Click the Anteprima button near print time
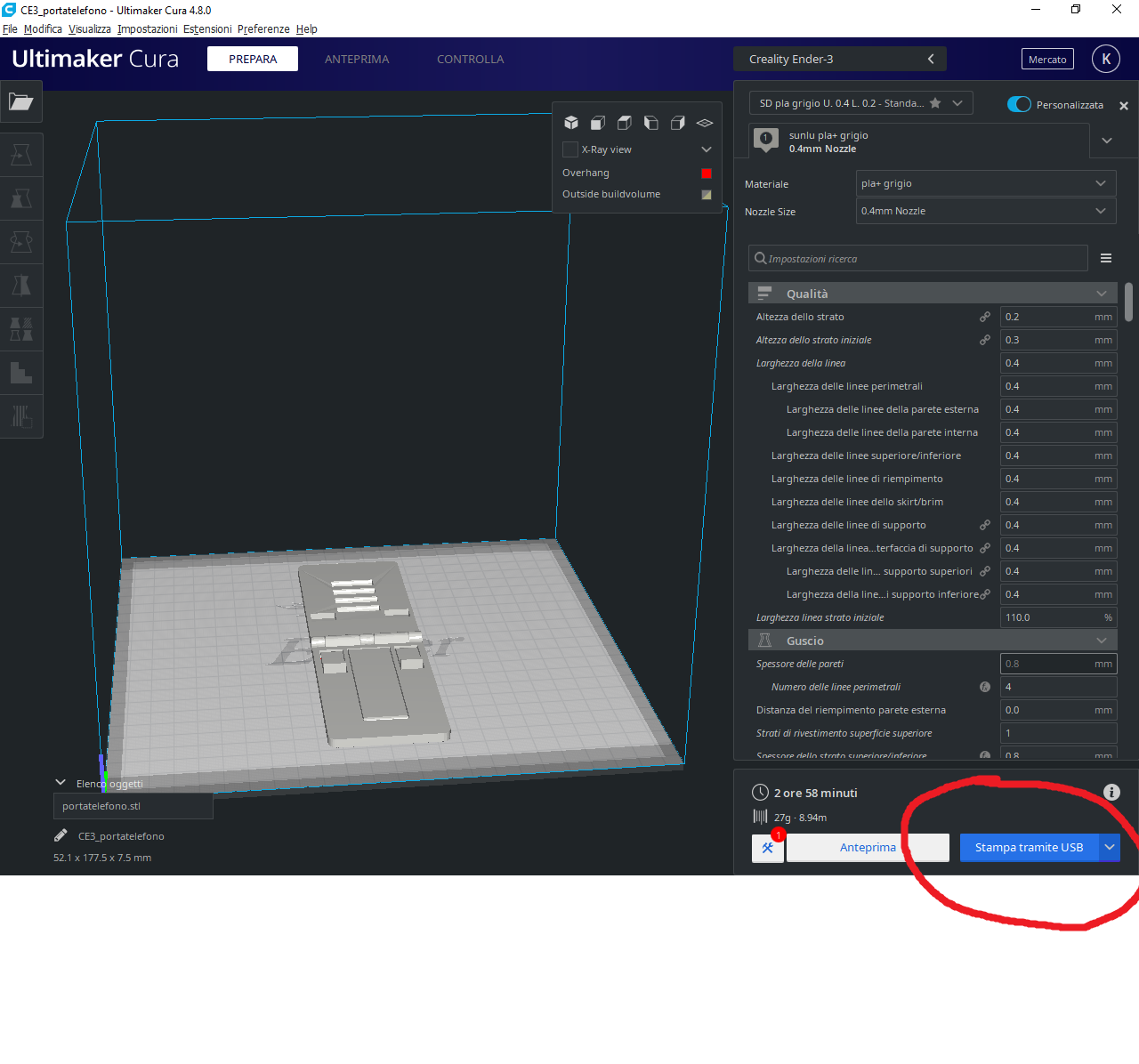The width and height of the screenshot is (1139, 1064). (868, 848)
